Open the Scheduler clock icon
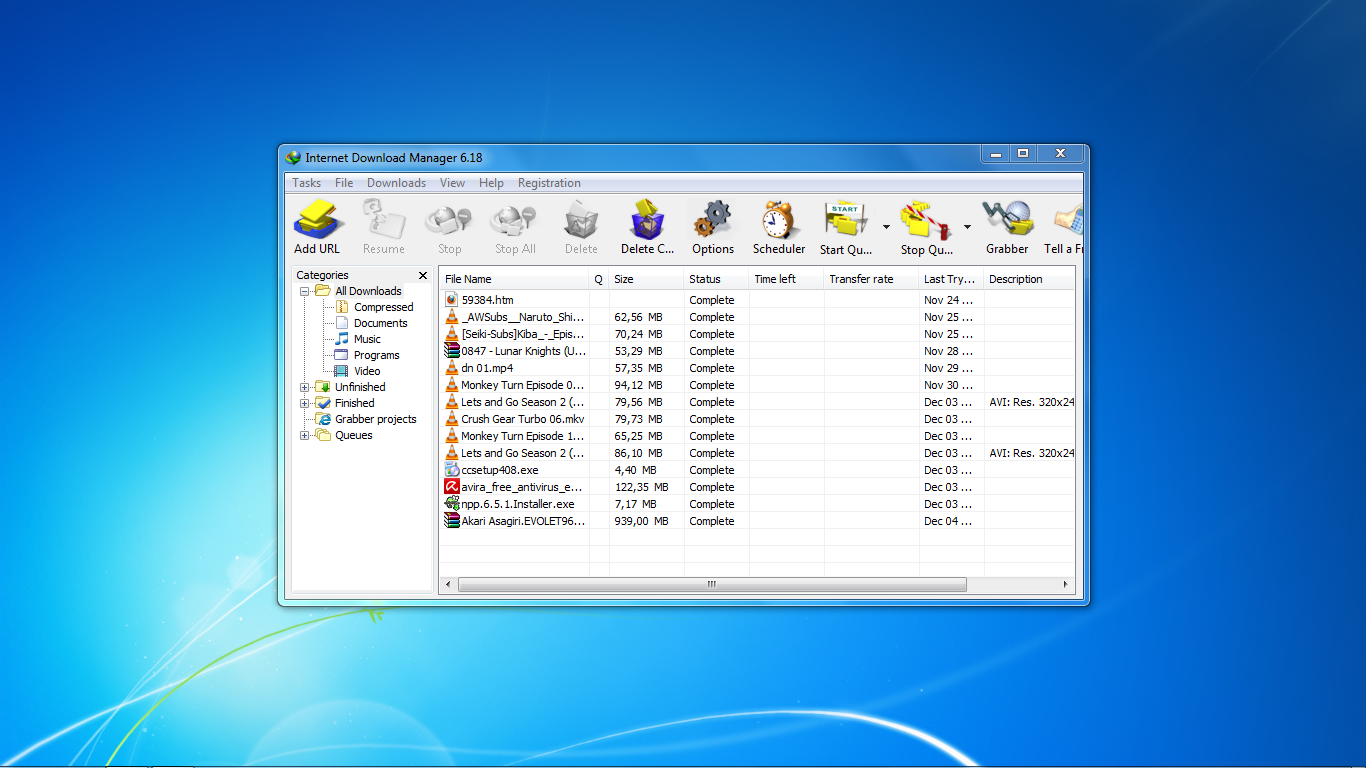 tap(779, 220)
